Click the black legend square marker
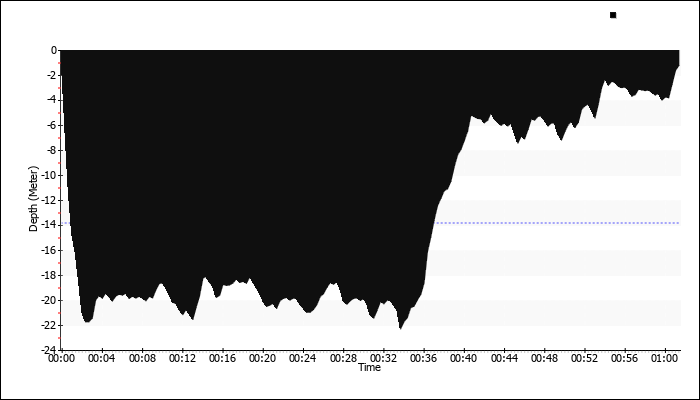The height and width of the screenshot is (400, 700). 613,15
